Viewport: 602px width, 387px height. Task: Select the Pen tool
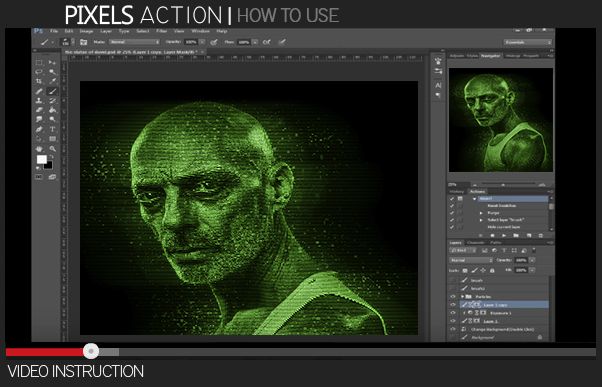(39, 129)
